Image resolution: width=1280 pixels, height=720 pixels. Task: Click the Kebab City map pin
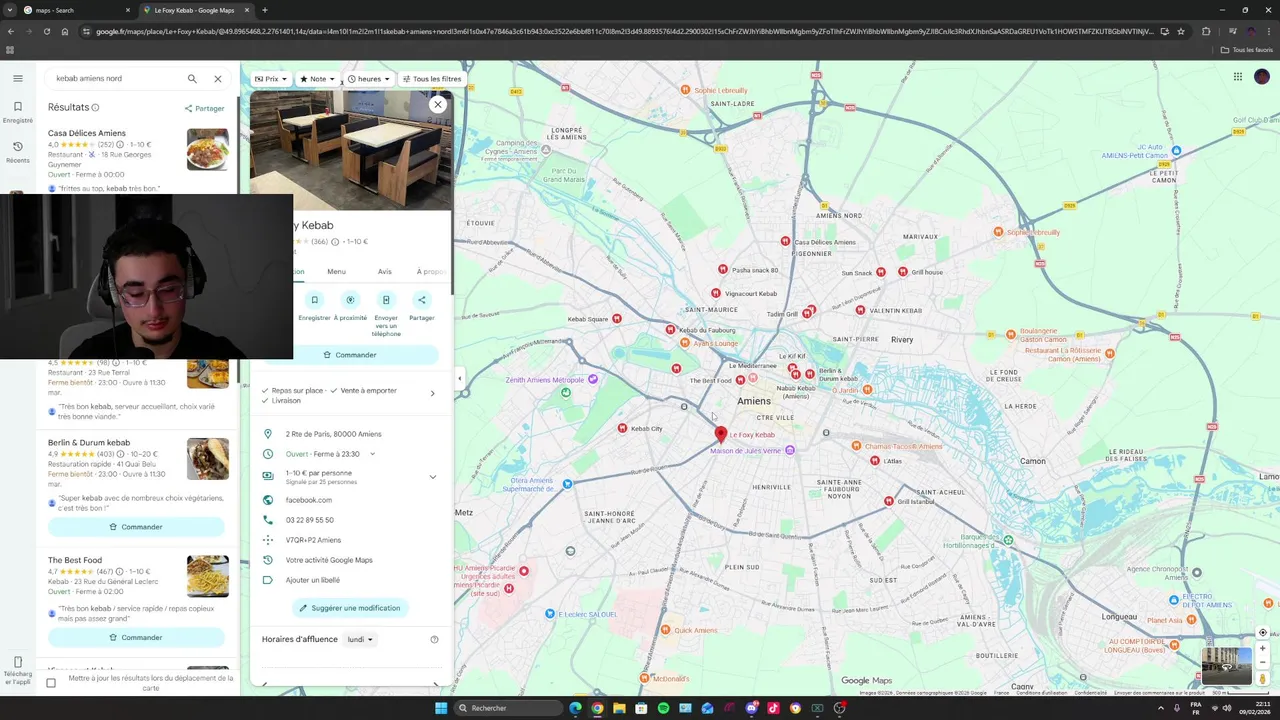[622, 428]
